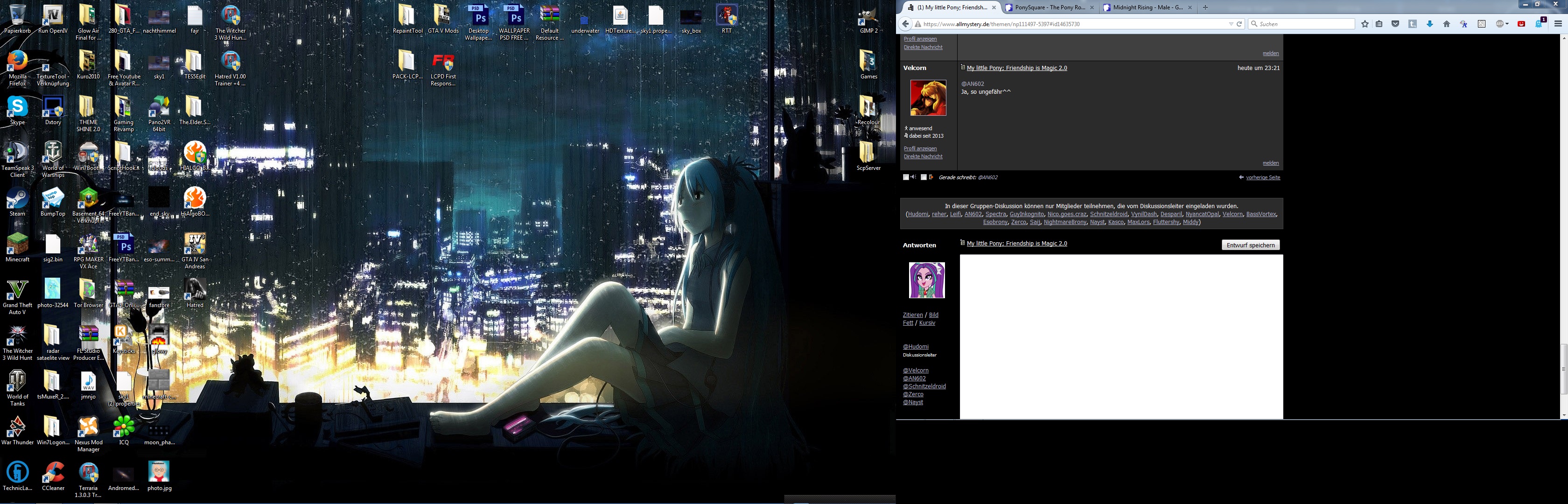Click the 'S' extension icon in toolbar

pos(1482,24)
